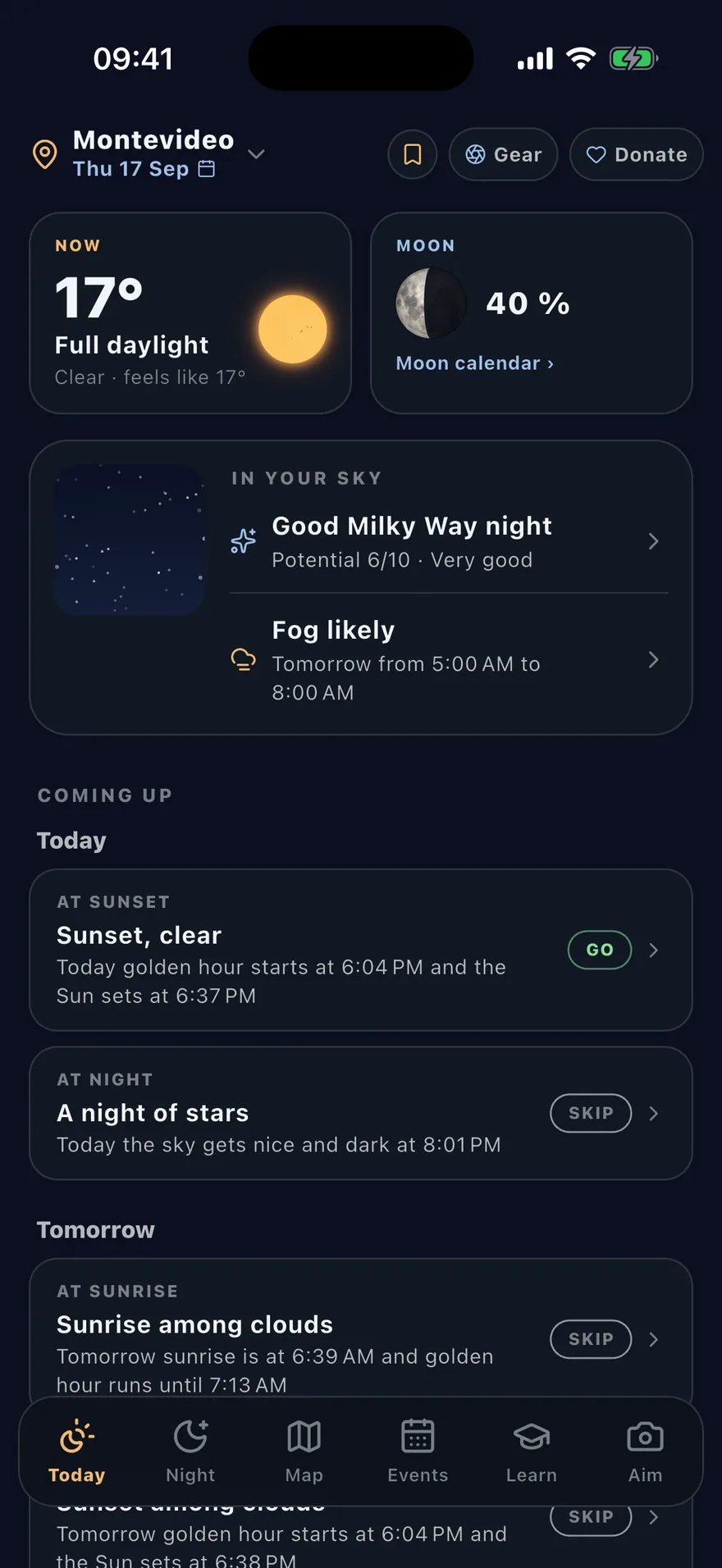Expand the Fog likely chevron
Screen dimensions: 722x1568
653,660
